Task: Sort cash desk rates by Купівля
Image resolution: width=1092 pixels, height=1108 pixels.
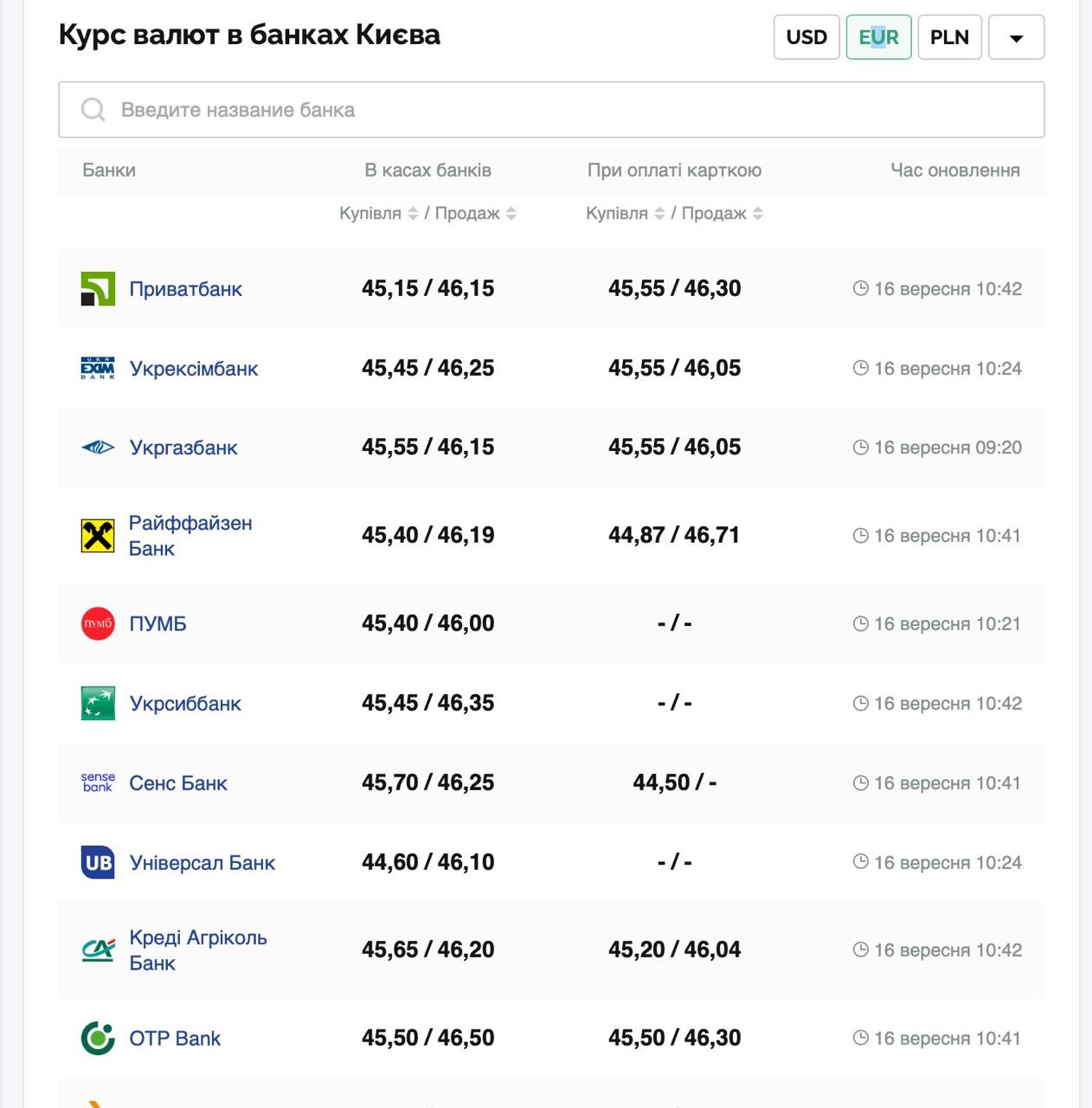Action: point(413,214)
